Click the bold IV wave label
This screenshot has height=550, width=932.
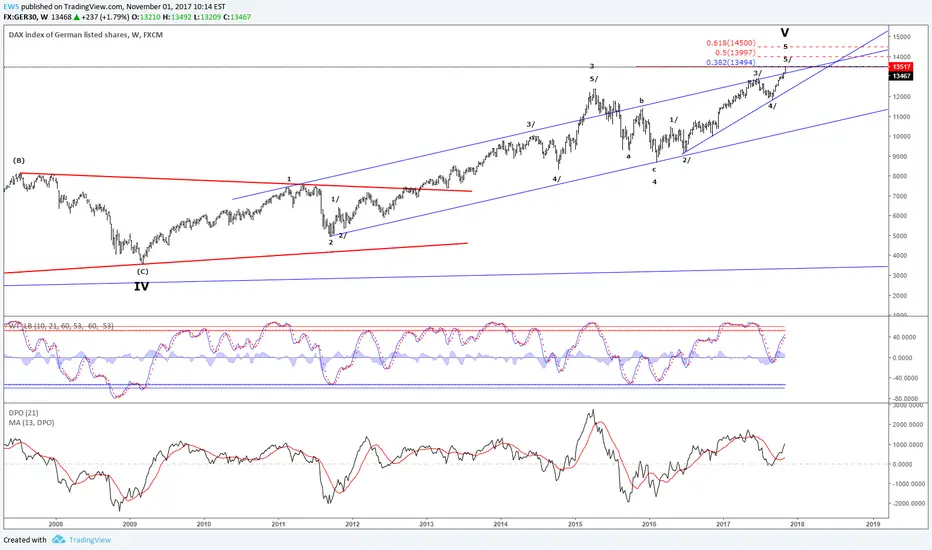pyautogui.click(x=141, y=287)
